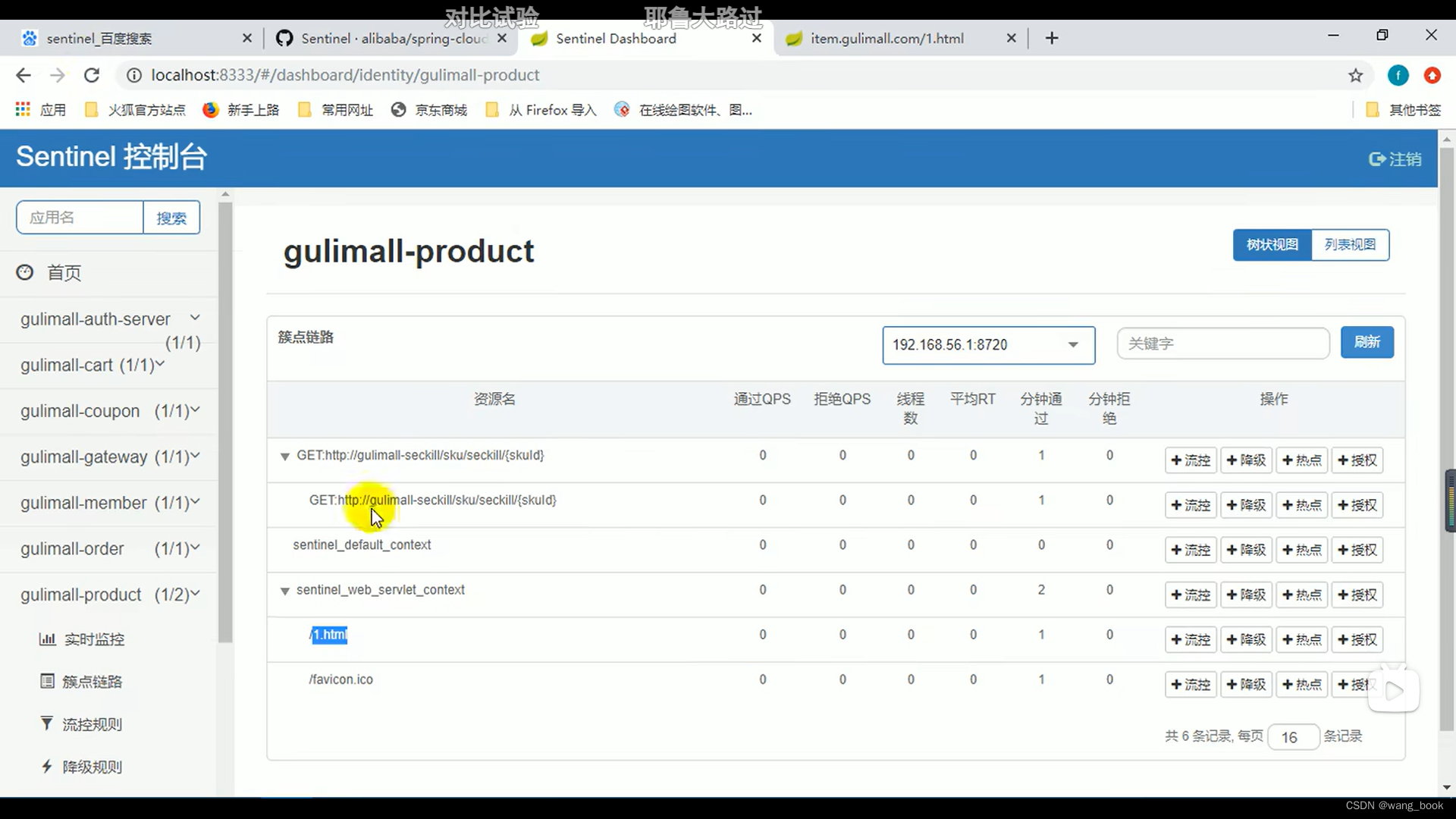Click the 流控规则 filter funnel icon

[47, 723]
